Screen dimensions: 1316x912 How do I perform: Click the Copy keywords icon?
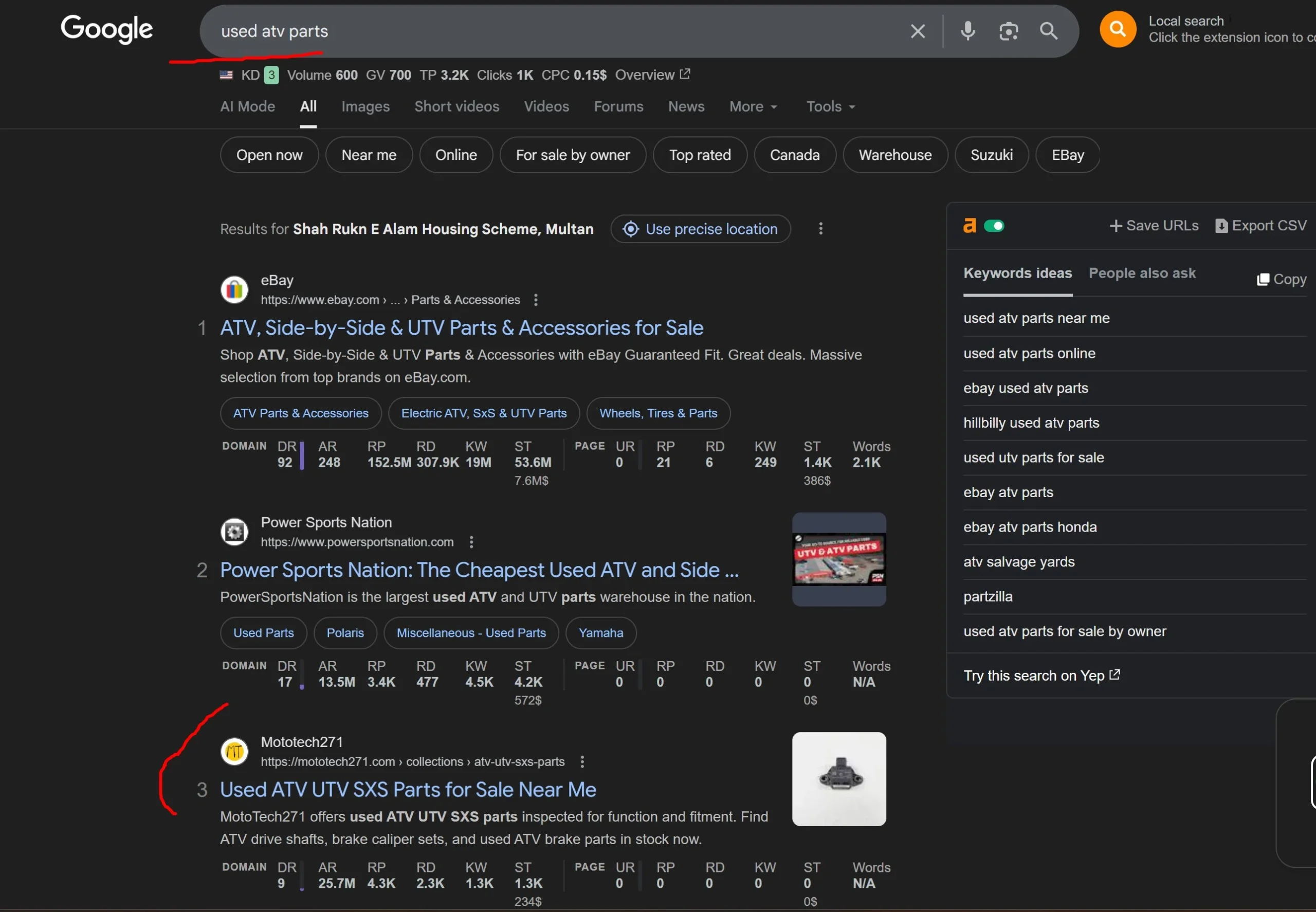pyautogui.click(x=1263, y=280)
